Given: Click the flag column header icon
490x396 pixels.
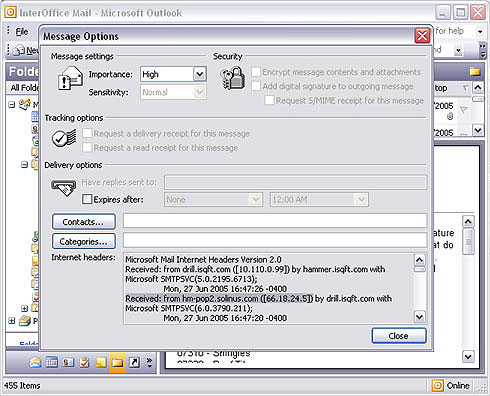Looking at the screenshot, I should (466, 88).
